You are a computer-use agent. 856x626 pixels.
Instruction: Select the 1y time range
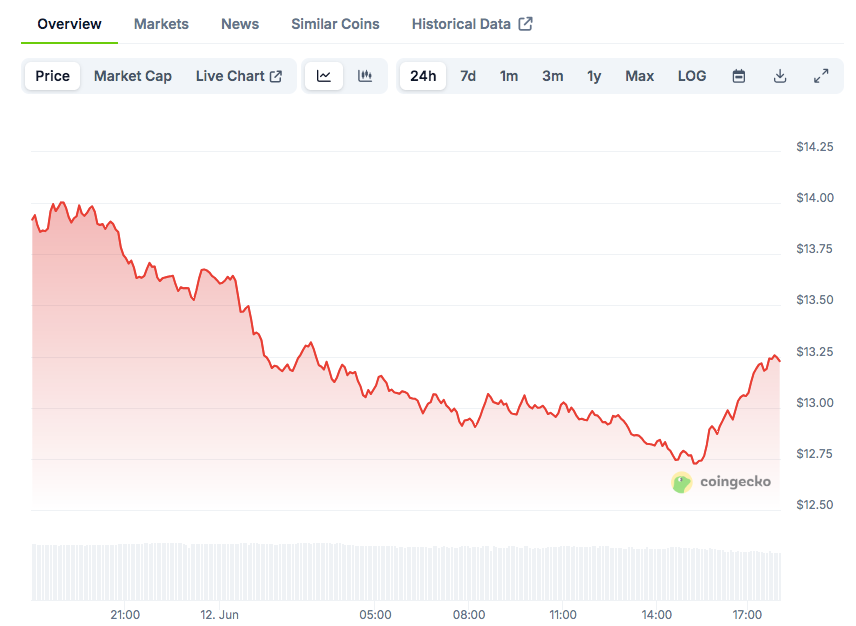click(594, 76)
